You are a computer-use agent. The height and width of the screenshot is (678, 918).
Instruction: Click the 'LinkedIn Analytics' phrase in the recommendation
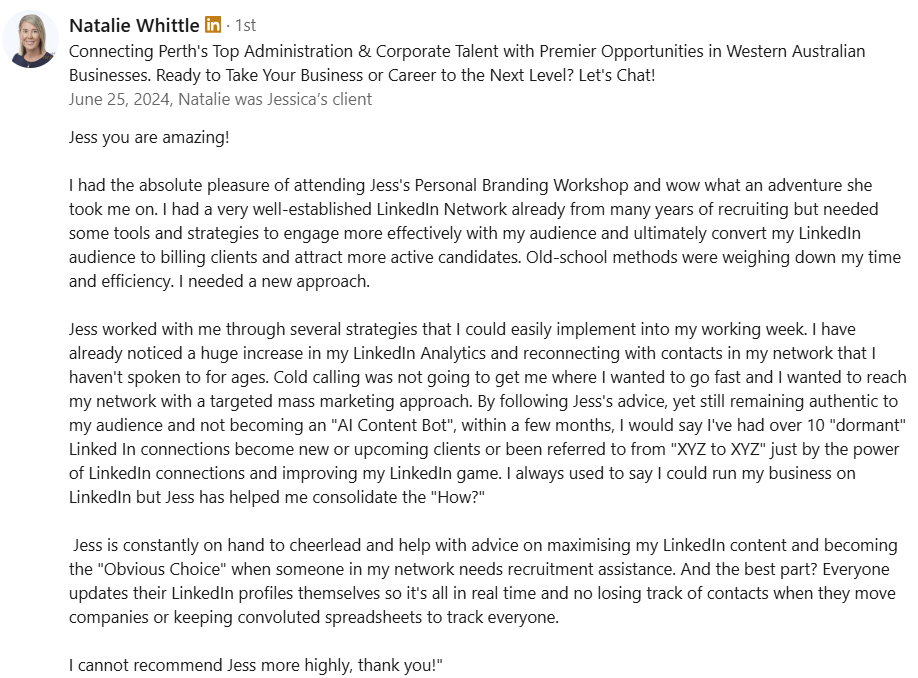(419, 354)
